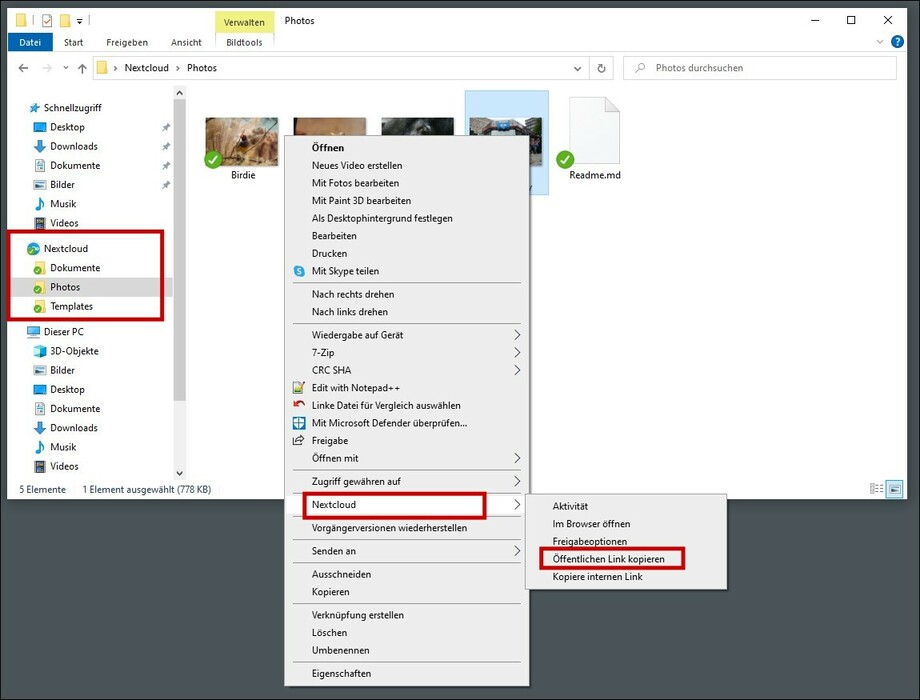Click the Notepad++ icon in context menu

click(x=298, y=387)
